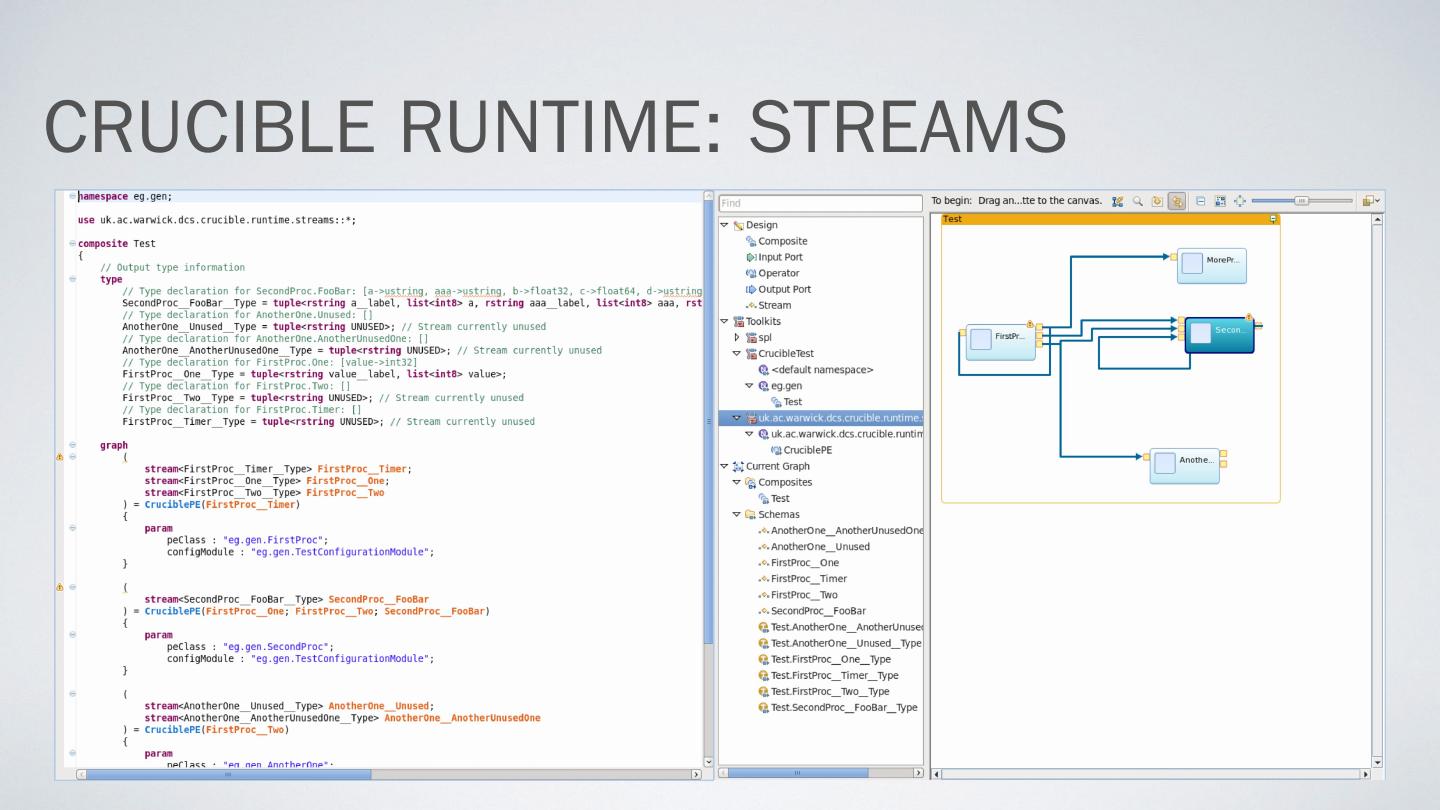Collapse the Schemas folder
1440x810 pixels.
pyautogui.click(x=737, y=515)
